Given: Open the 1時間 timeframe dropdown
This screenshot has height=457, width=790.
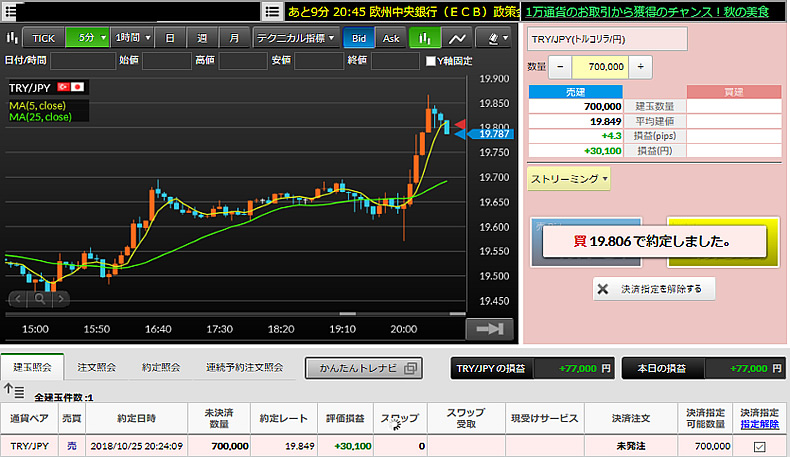Looking at the screenshot, I should point(131,38).
